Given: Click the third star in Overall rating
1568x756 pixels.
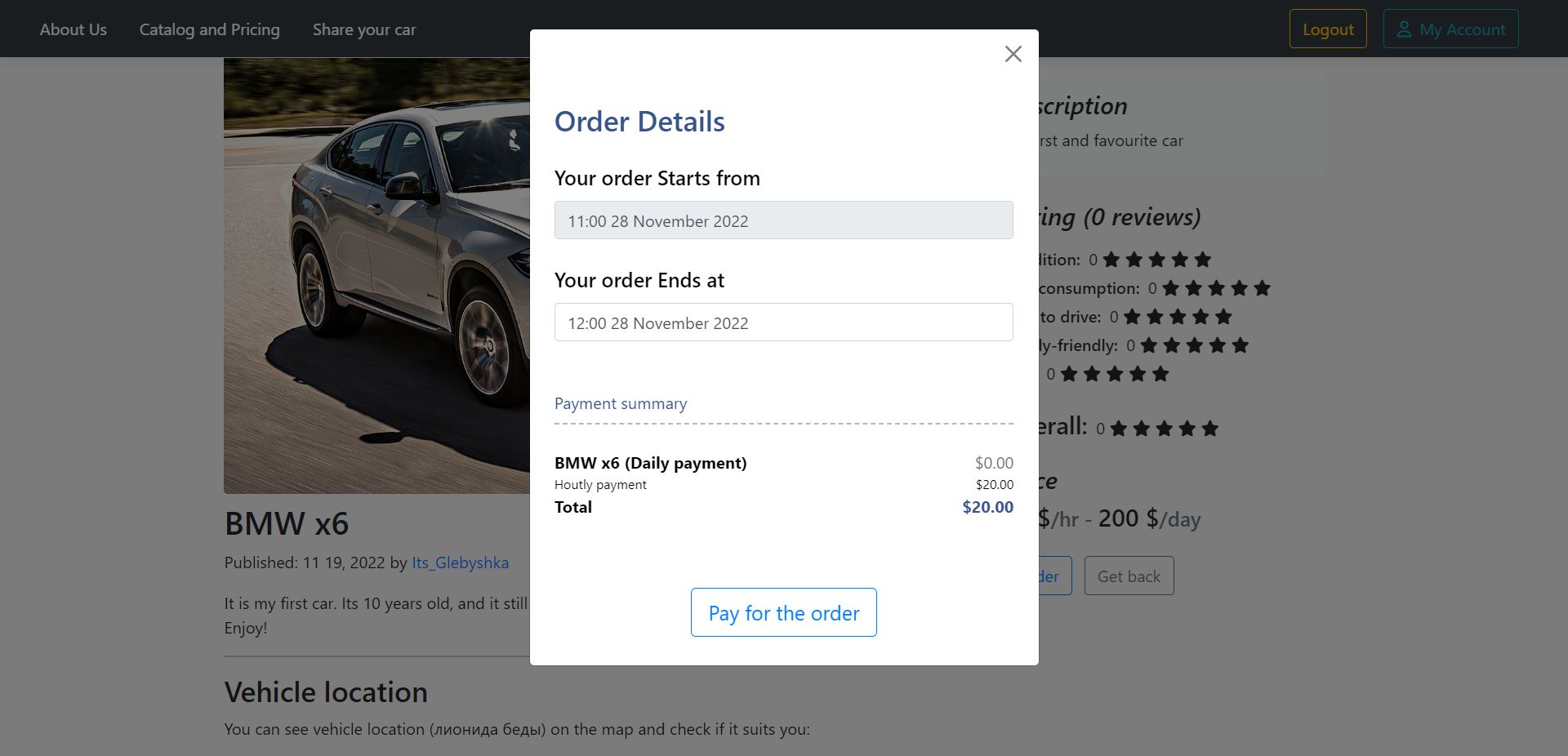Looking at the screenshot, I should pyautogui.click(x=1165, y=429).
